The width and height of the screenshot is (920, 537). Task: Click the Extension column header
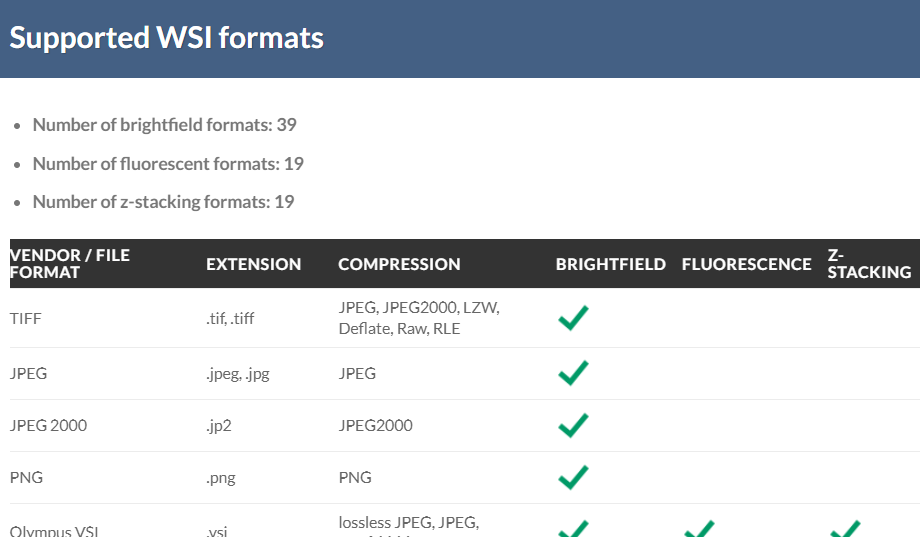point(253,264)
